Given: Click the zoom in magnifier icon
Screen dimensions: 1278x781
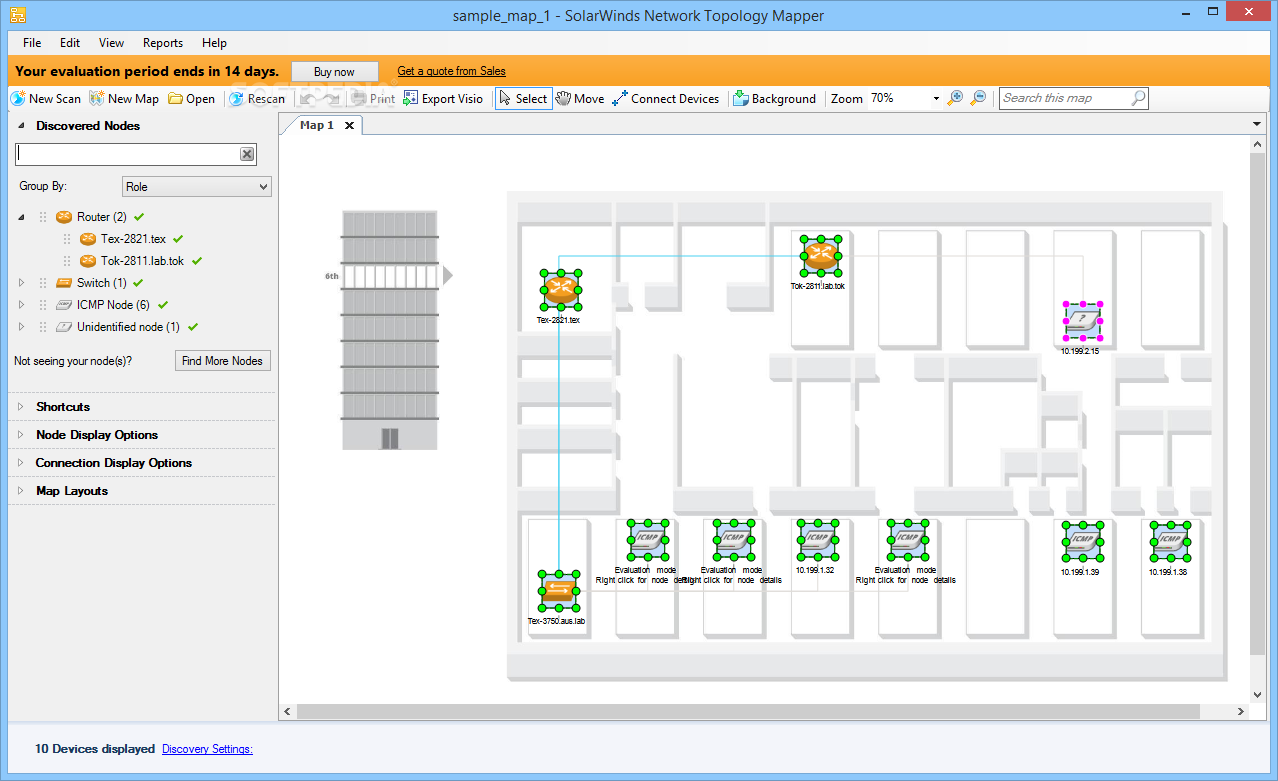Looking at the screenshot, I should [x=955, y=98].
